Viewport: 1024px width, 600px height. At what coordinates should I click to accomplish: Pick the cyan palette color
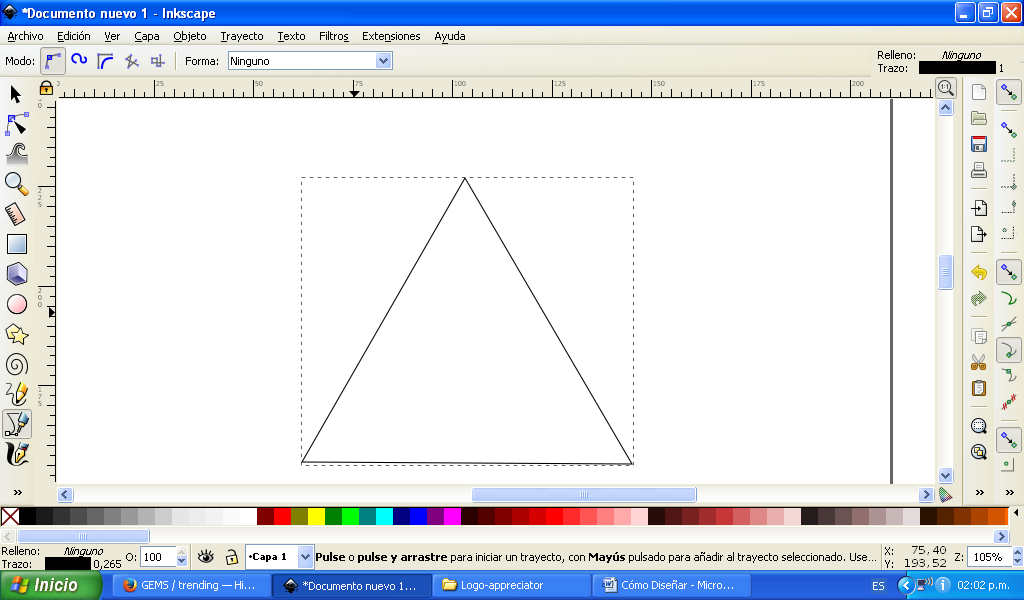[x=384, y=516]
